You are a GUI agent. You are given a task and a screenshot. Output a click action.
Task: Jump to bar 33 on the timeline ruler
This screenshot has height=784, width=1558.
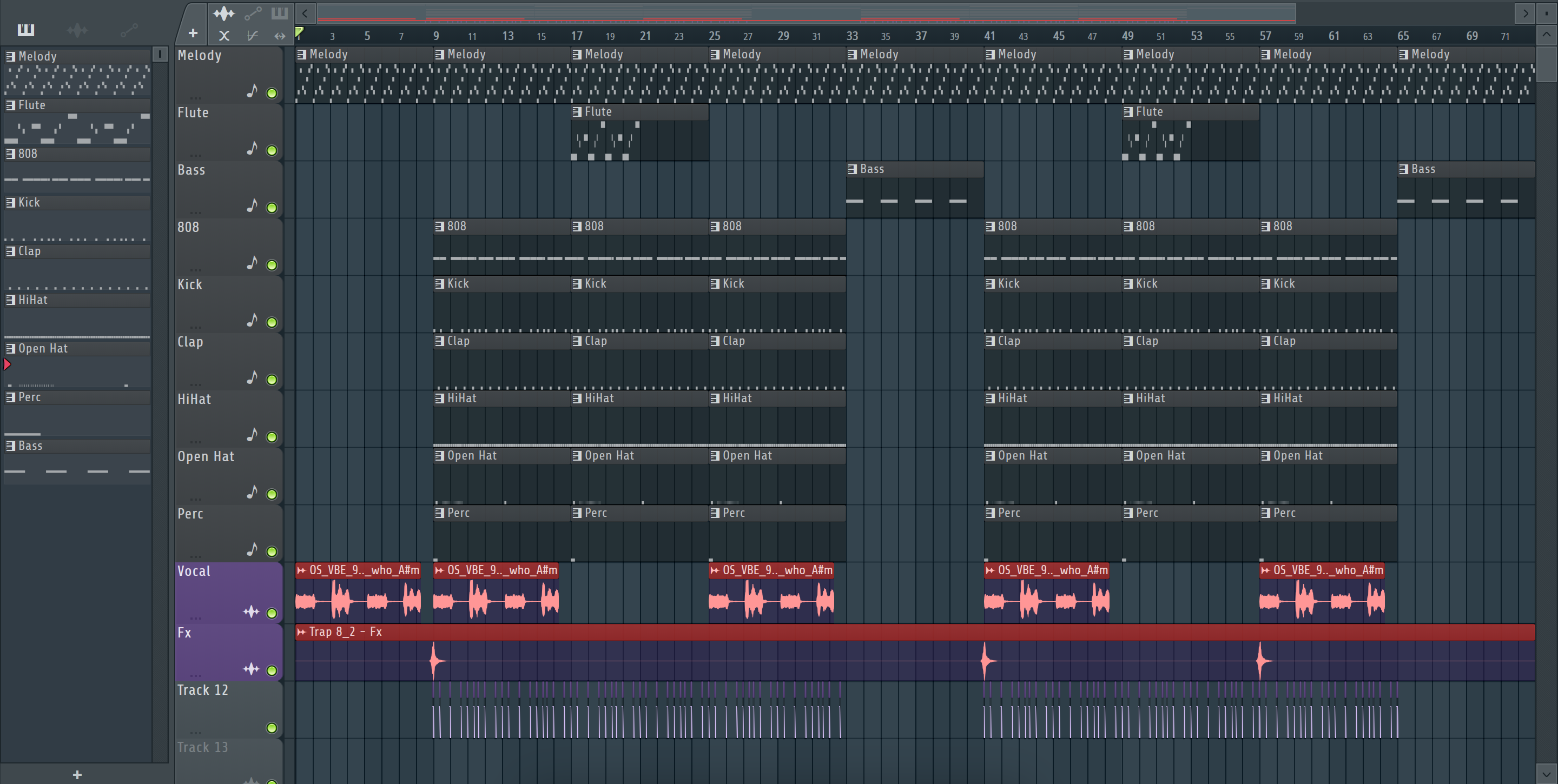pyautogui.click(x=851, y=36)
